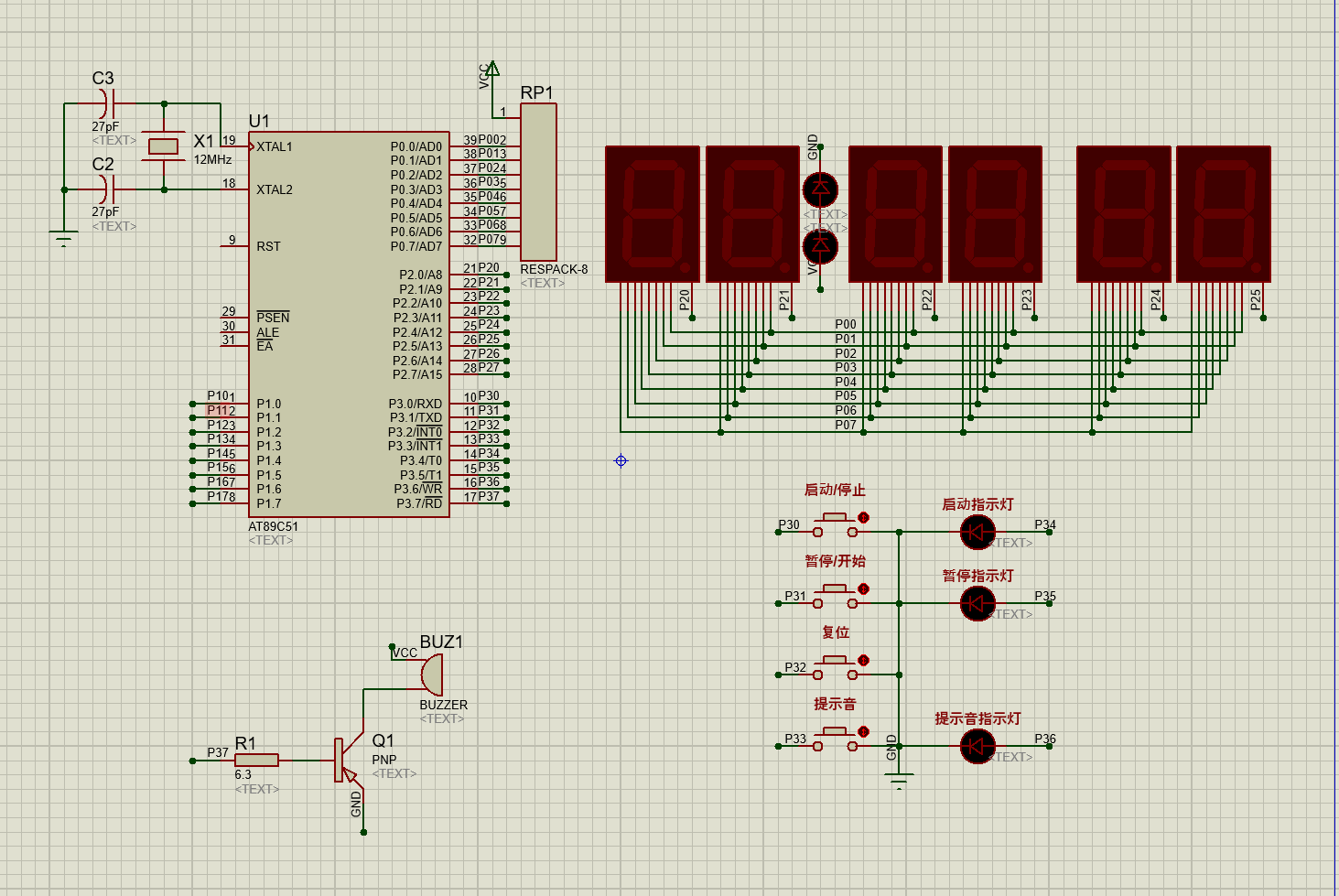Click the 启动/停止 text label
The width and height of the screenshot is (1339, 896).
[835, 490]
